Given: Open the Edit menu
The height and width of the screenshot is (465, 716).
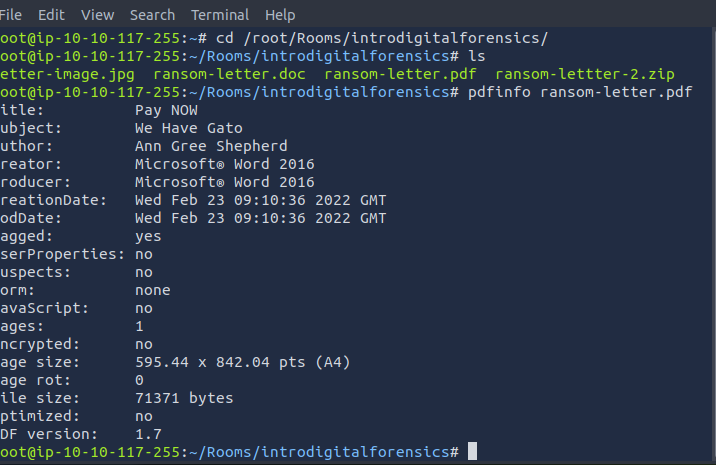Looking at the screenshot, I should click(x=51, y=15).
